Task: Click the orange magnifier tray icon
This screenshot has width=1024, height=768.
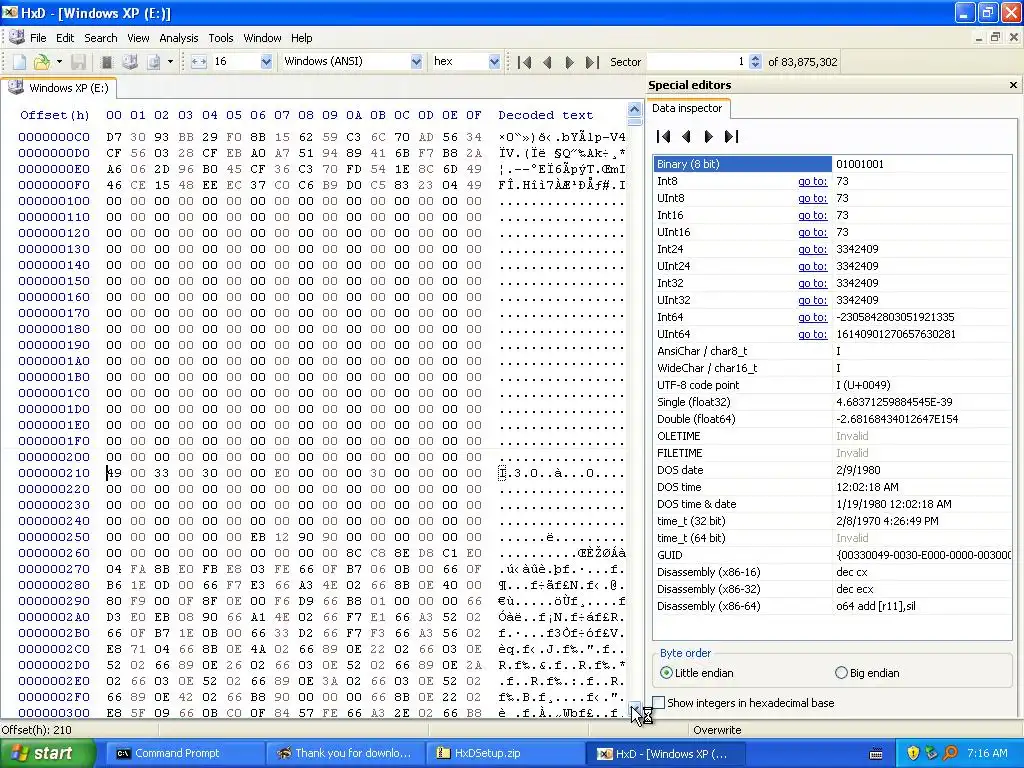Action: 950,753
